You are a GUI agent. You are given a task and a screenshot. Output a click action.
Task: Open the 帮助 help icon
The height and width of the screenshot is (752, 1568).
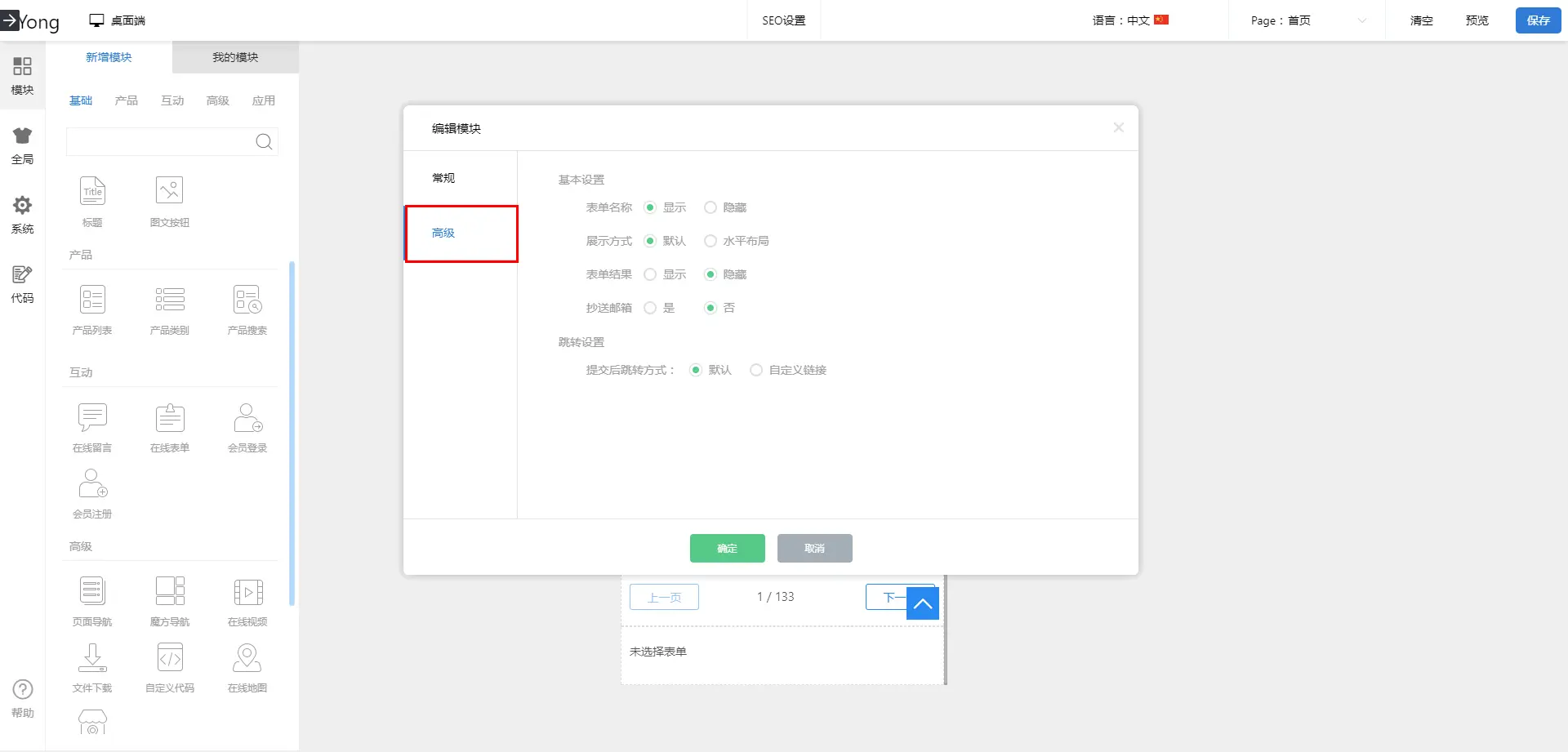click(22, 698)
